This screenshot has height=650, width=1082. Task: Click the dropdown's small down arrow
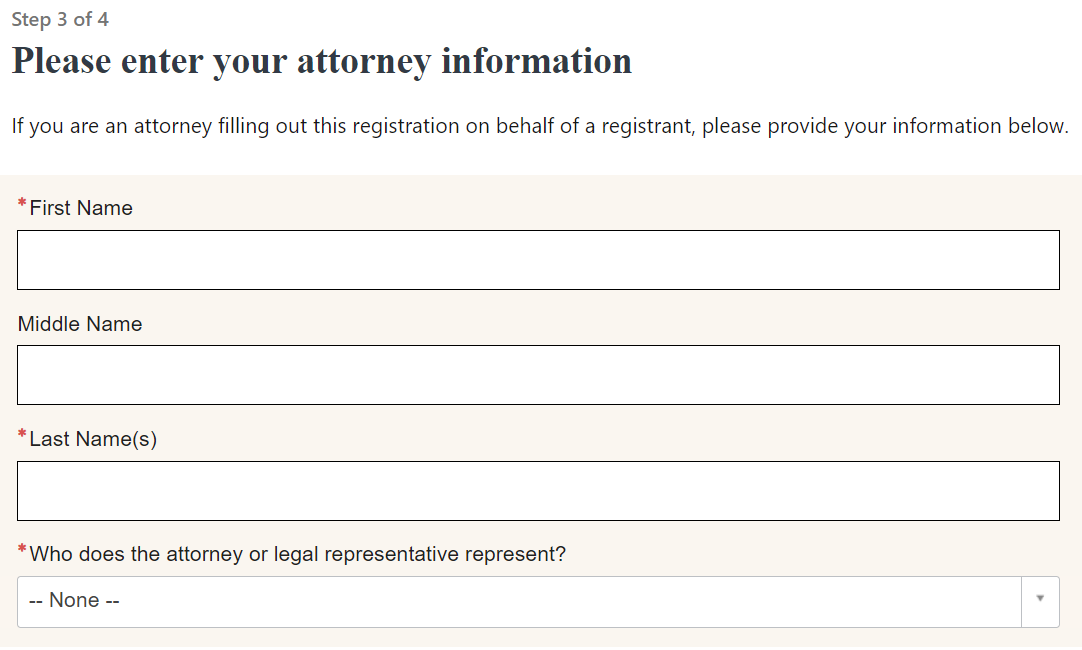(x=1040, y=600)
